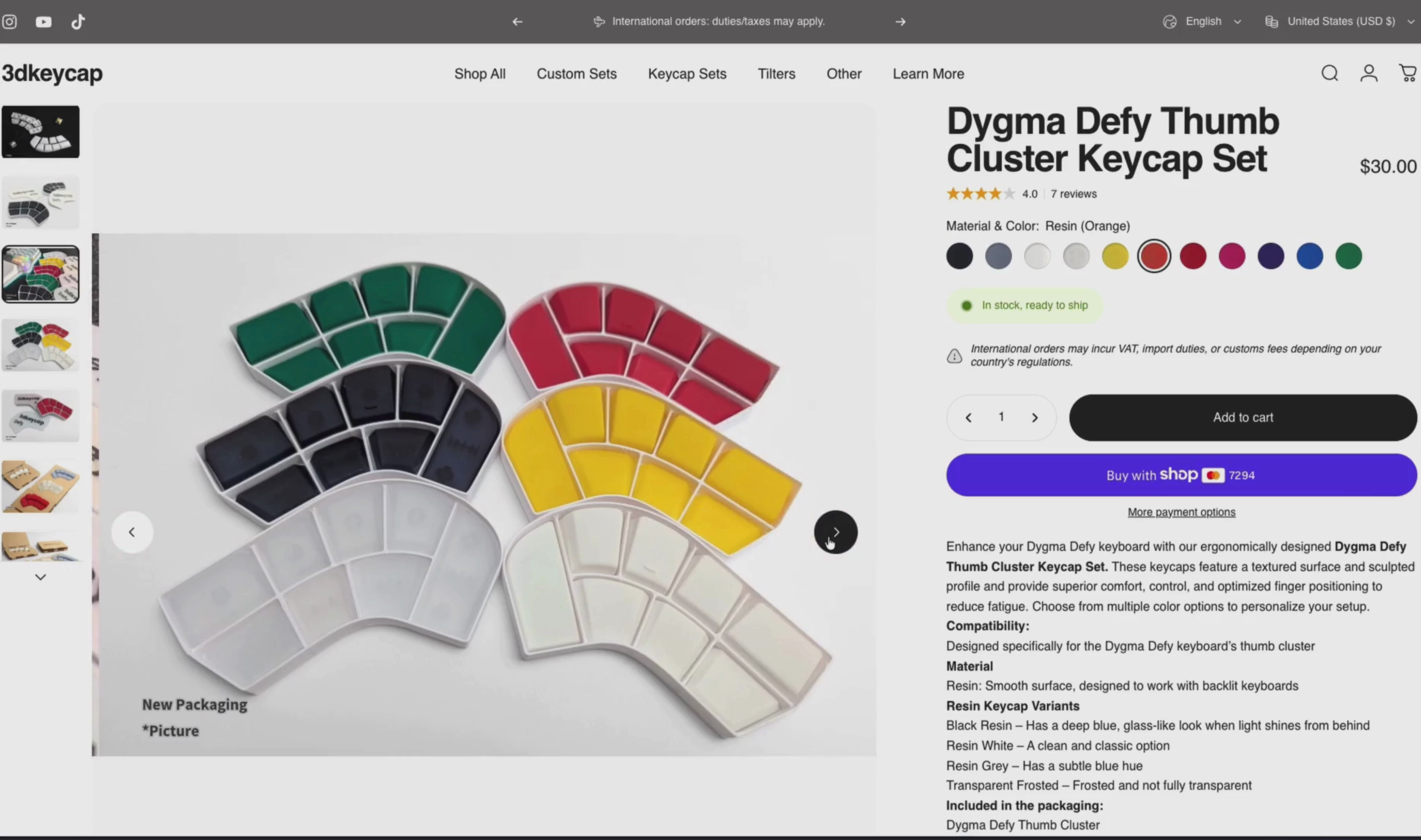Select the dark purple color swatch
The width and height of the screenshot is (1421, 840).
click(x=1270, y=256)
